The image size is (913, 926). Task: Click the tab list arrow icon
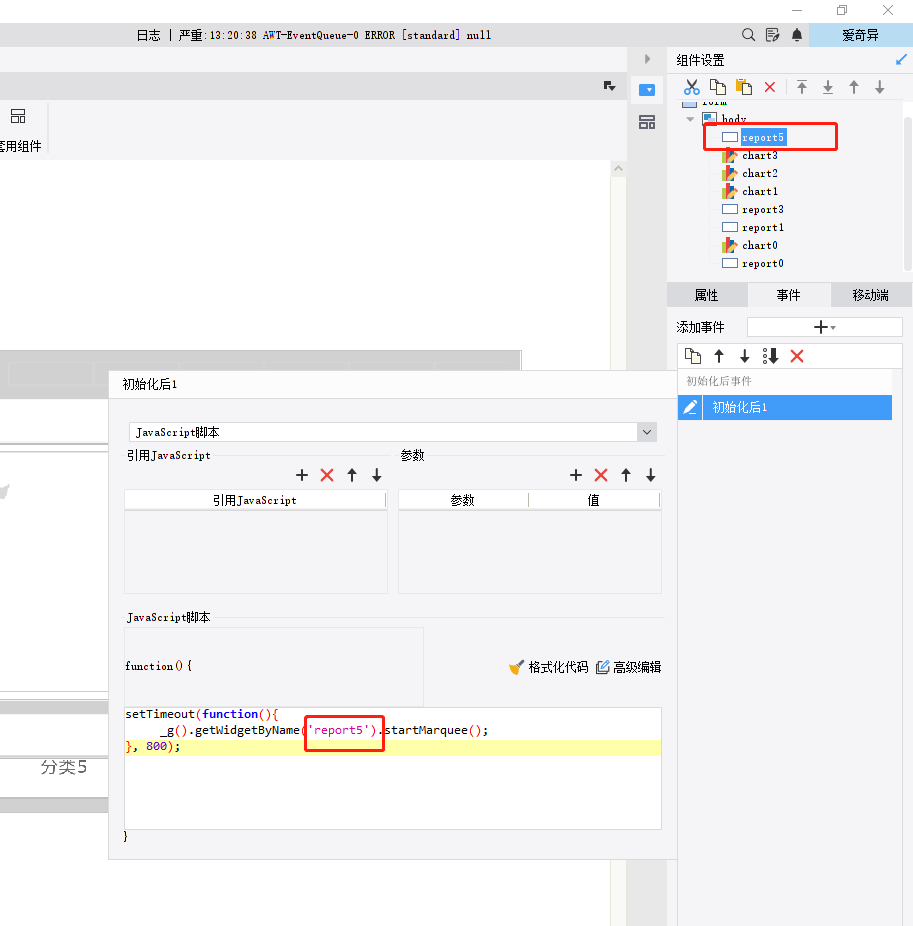point(609,86)
